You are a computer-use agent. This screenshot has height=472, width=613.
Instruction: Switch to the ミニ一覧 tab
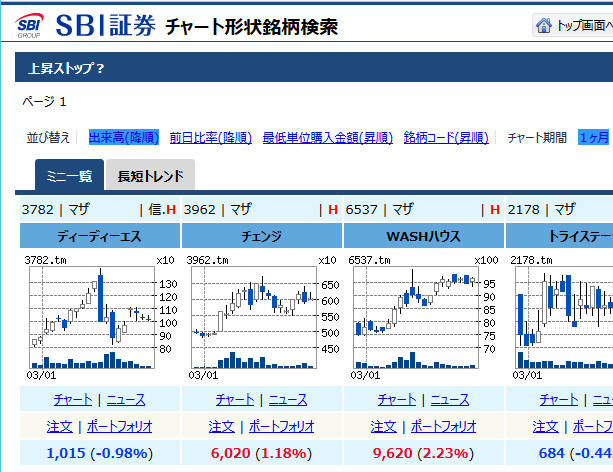click(70, 176)
